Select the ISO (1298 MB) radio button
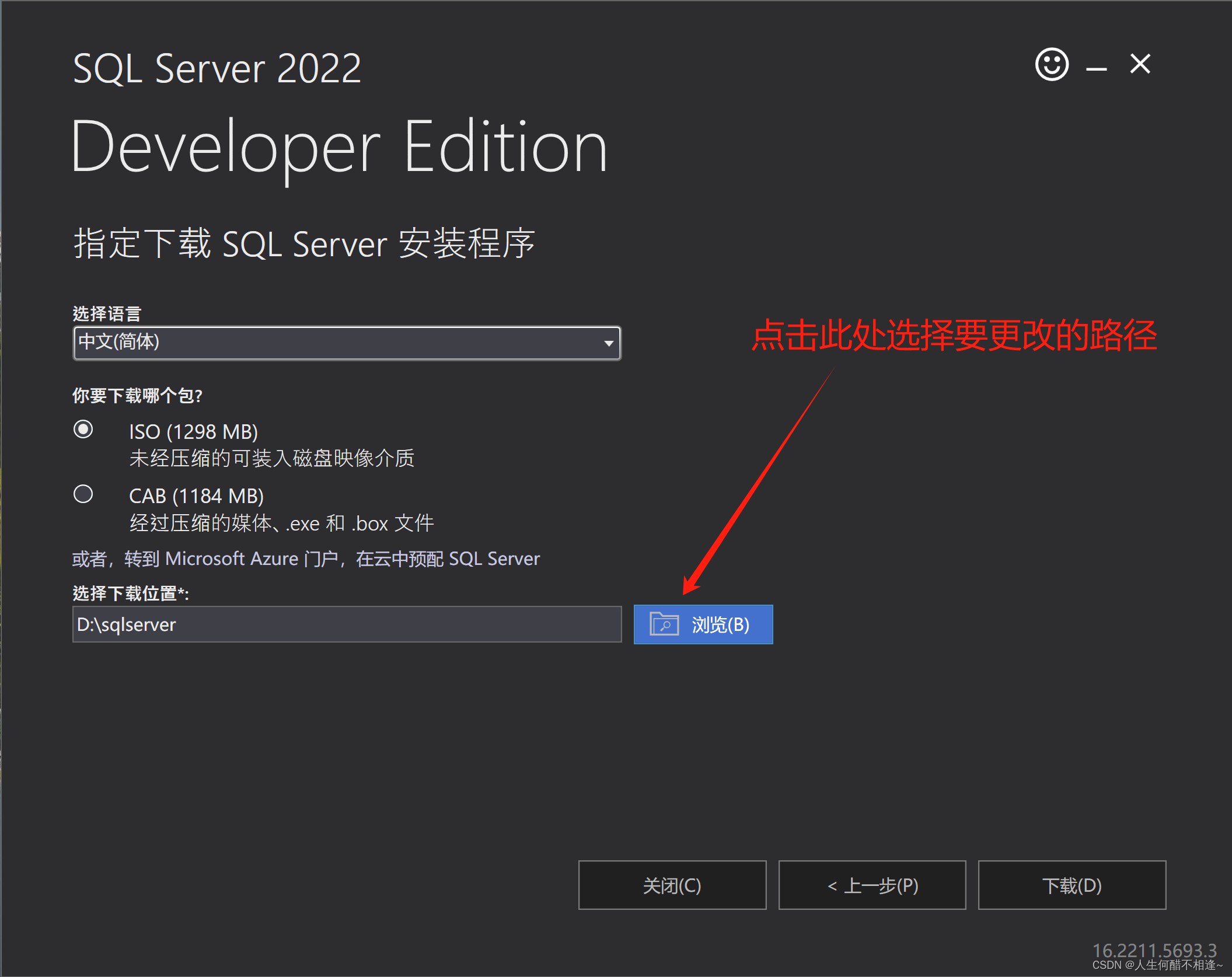1232x977 pixels. click(83, 430)
